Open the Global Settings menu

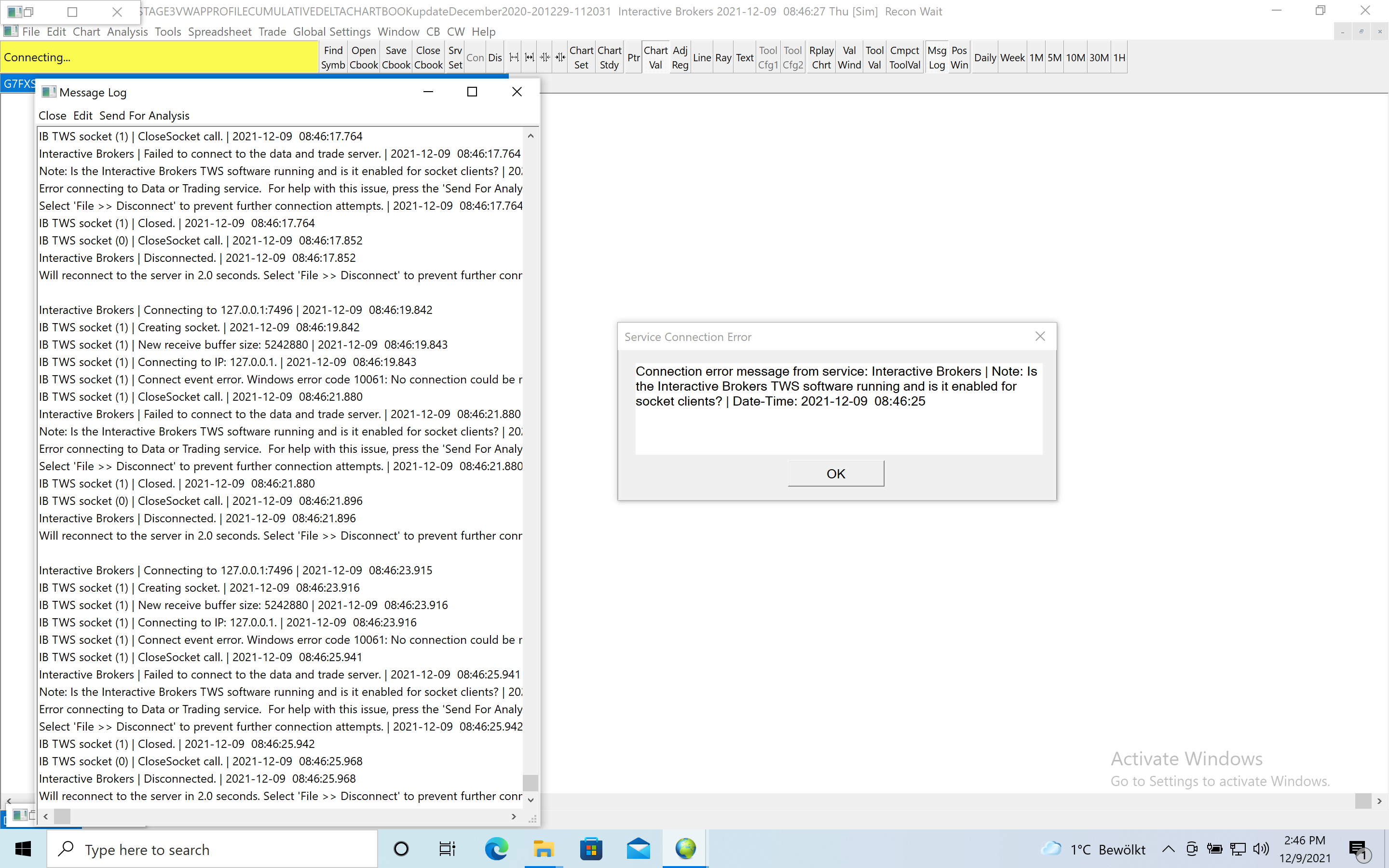point(332,31)
